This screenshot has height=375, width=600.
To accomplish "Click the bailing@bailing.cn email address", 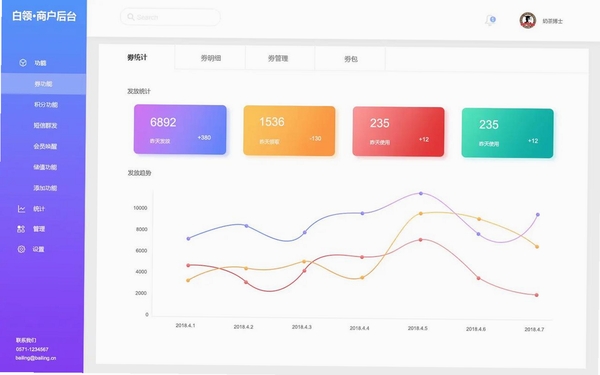I will (x=36, y=358).
